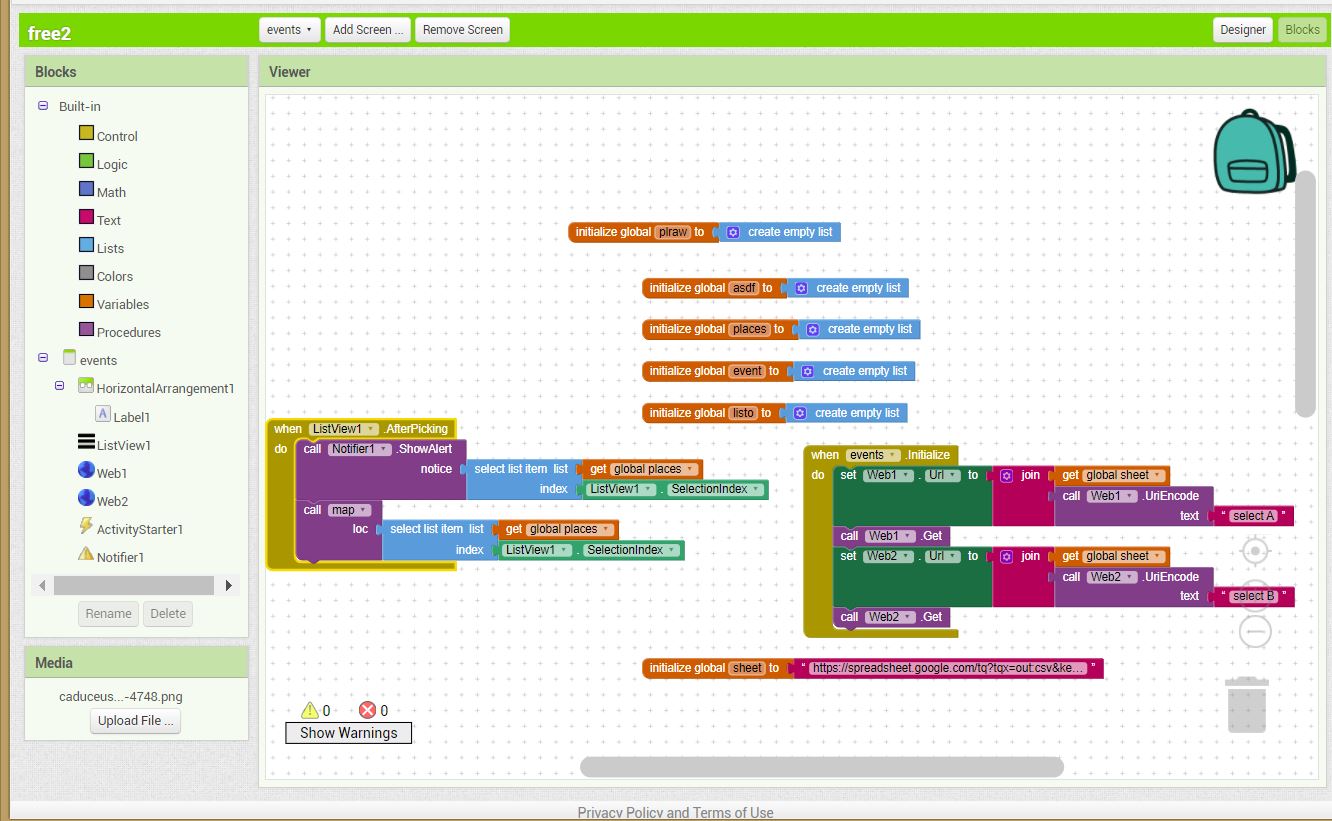
Task: Click the Upload File button
Action: coord(135,720)
